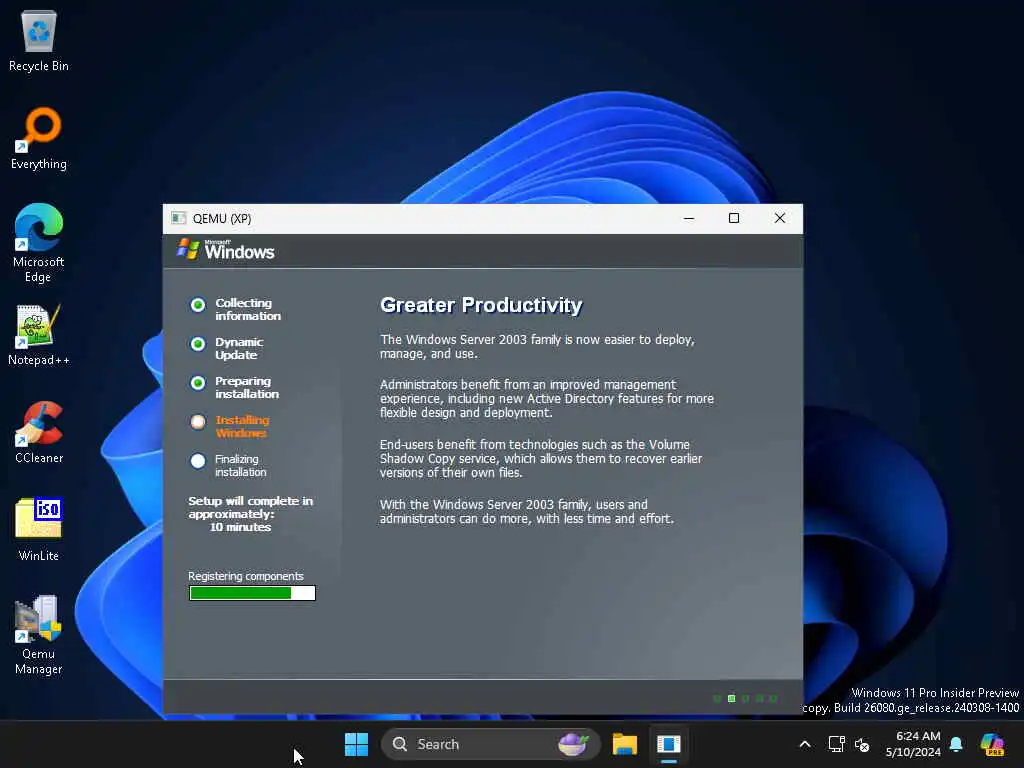Click the Windows Start button

tap(356, 744)
